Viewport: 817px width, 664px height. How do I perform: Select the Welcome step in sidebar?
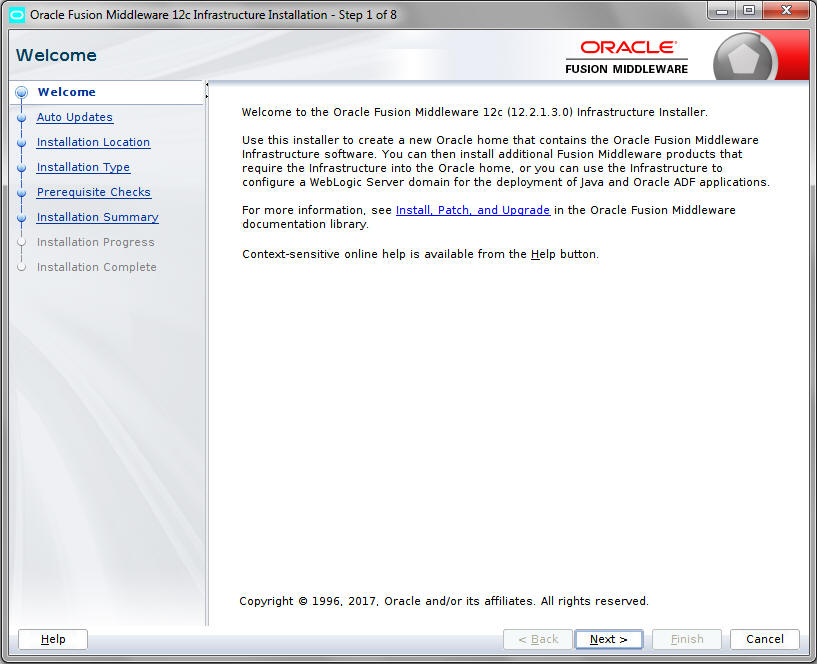tap(67, 92)
